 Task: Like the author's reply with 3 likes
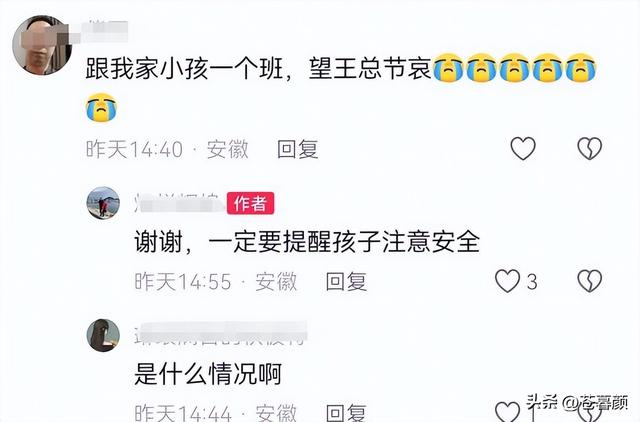click(x=507, y=281)
